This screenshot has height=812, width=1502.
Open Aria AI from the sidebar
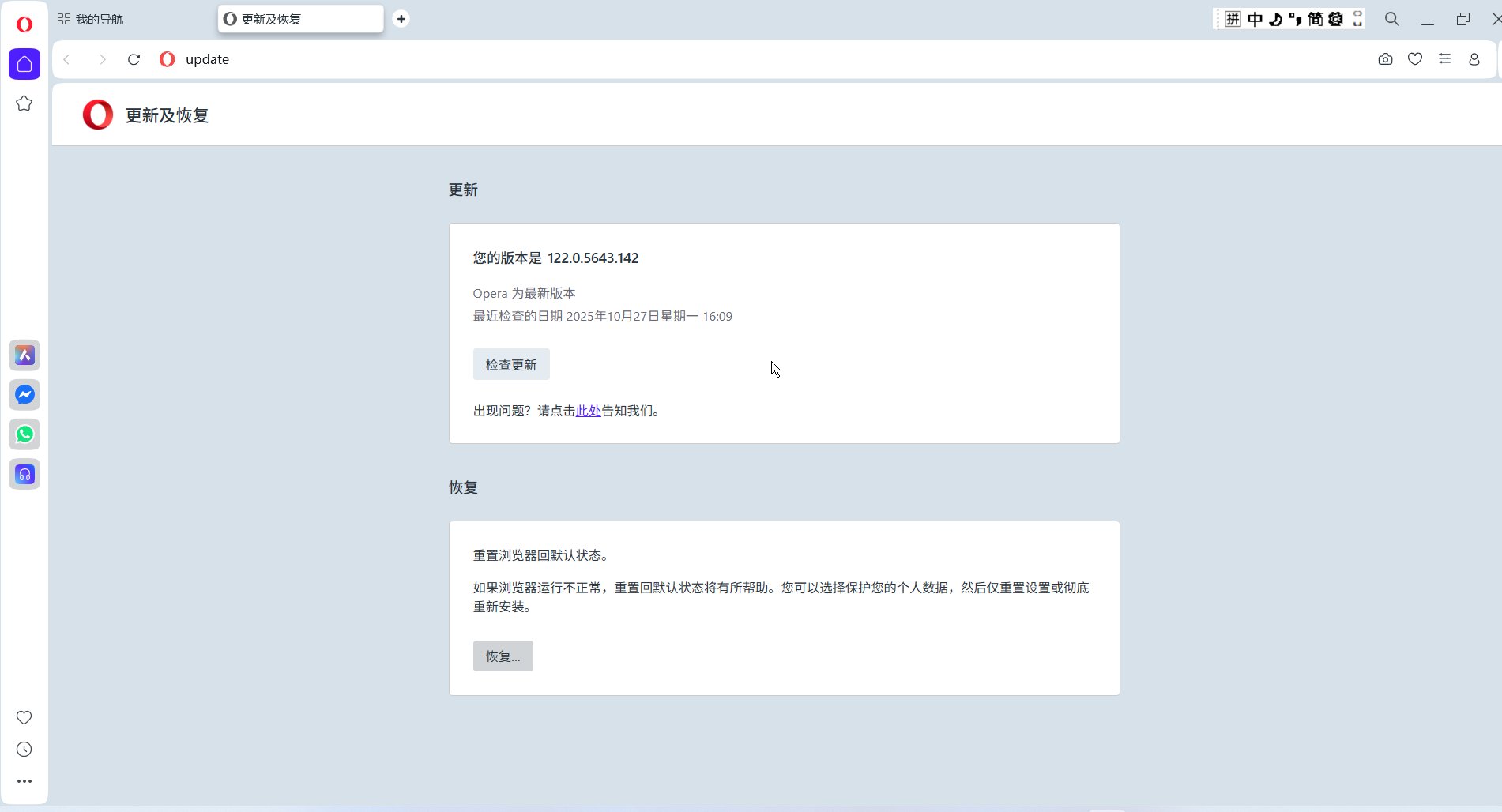click(24, 355)
